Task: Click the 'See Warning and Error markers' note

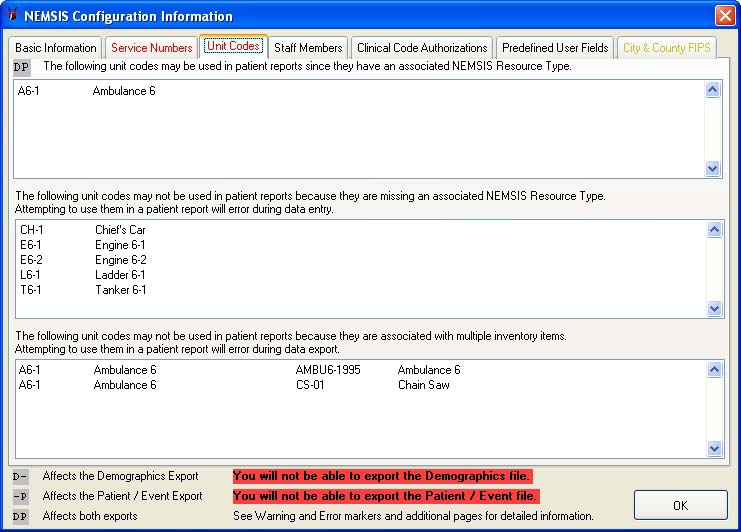Action: (413, 516)
